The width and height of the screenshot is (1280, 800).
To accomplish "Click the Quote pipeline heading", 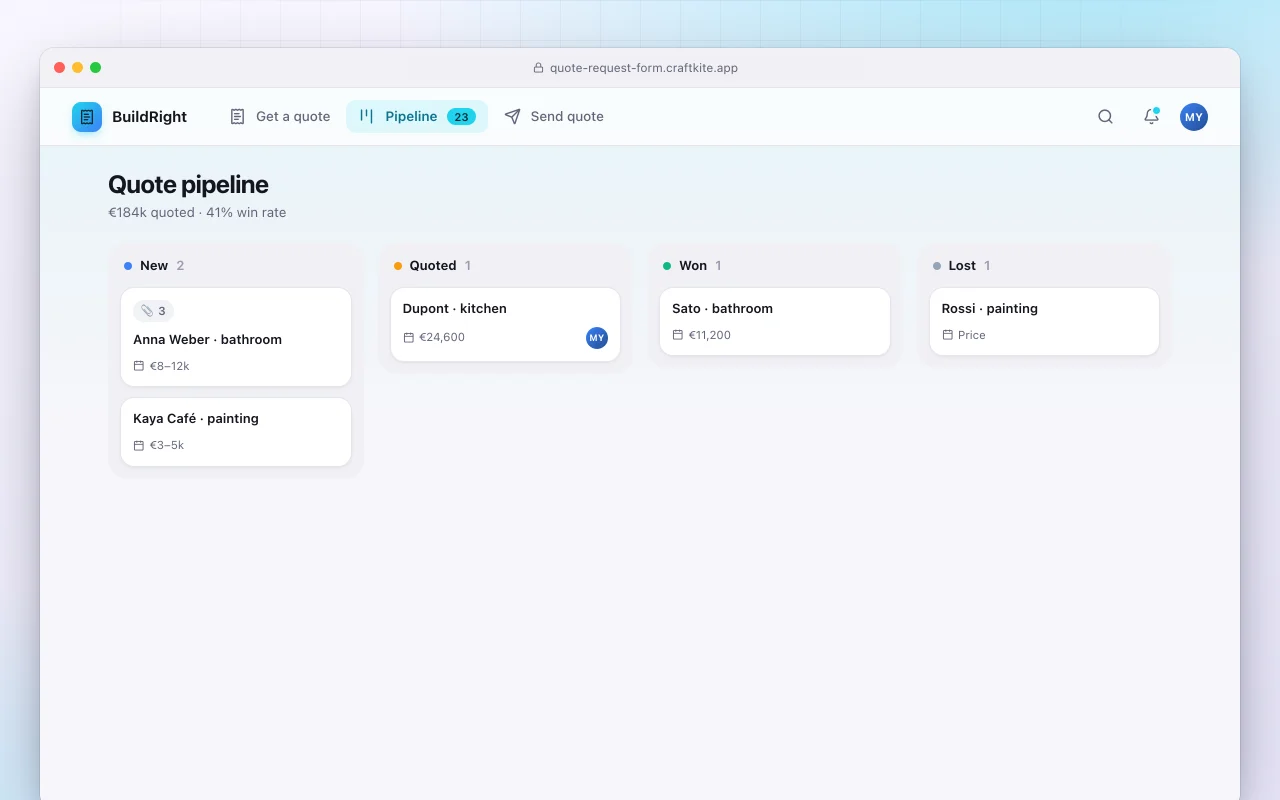I will pyautogui.click(x=188, y=185).
